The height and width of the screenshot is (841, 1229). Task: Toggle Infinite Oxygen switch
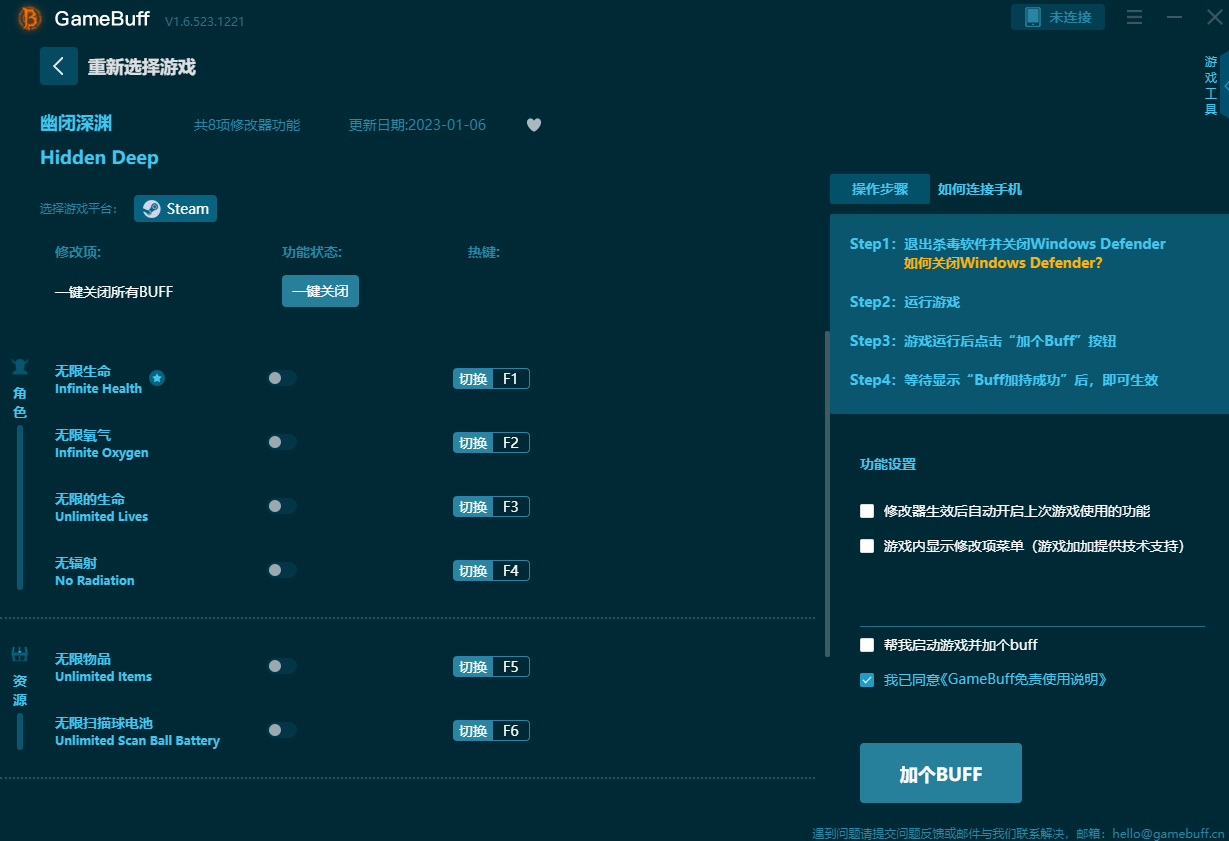point(282,442)
